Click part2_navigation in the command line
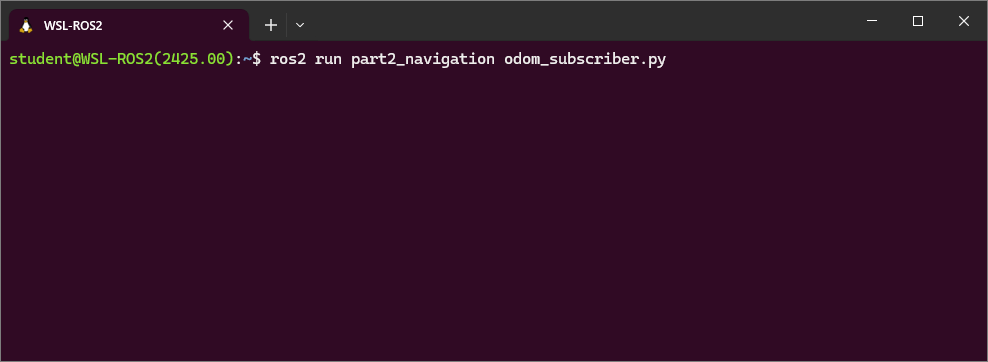The width and height of the screenshot is (988, 362). click(423, 60)
